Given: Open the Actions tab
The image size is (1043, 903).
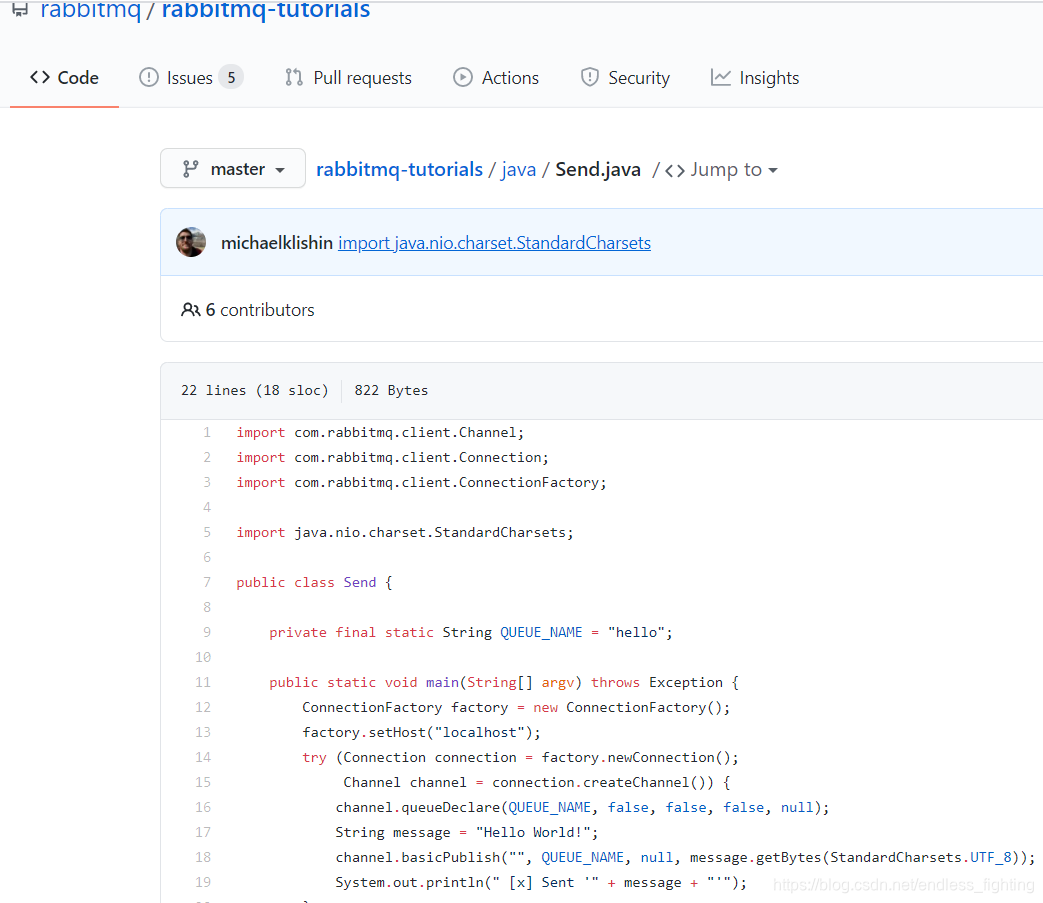Looking at the screenshot, I should 496,78.
